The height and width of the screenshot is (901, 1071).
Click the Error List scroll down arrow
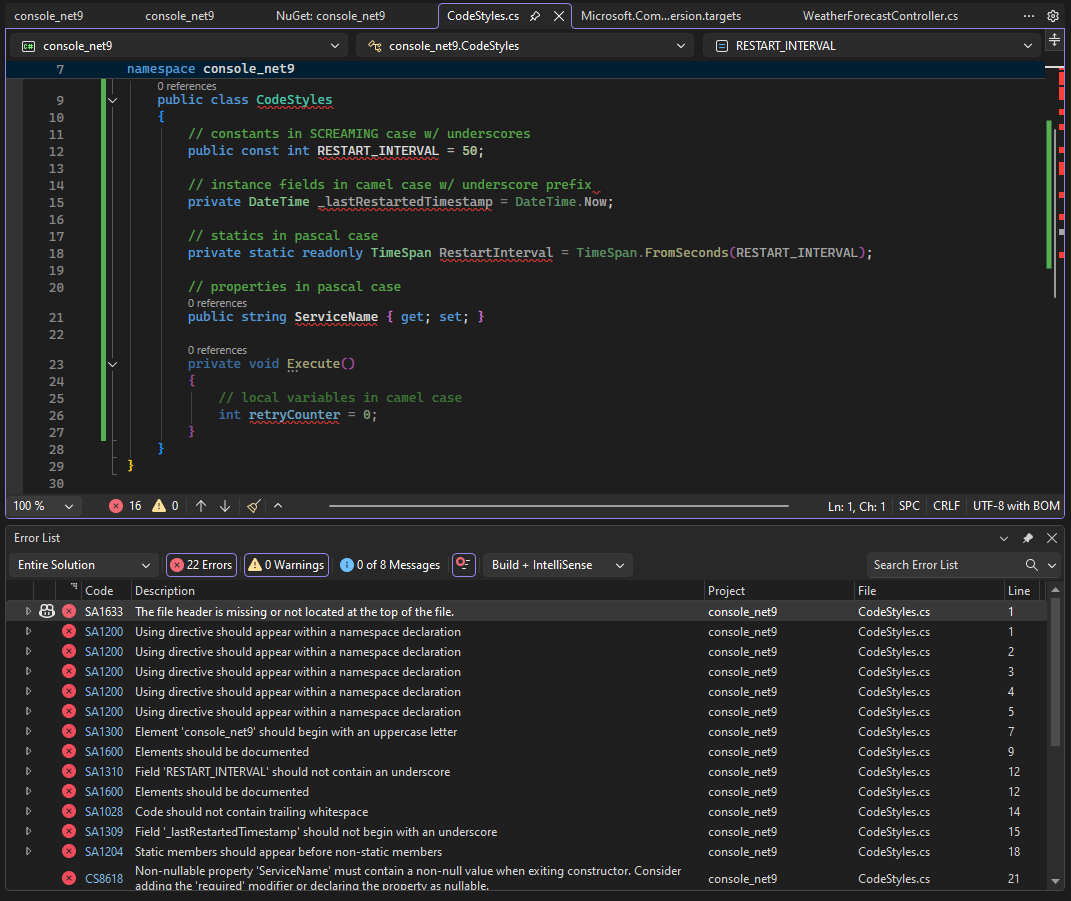coord(1055,882)
